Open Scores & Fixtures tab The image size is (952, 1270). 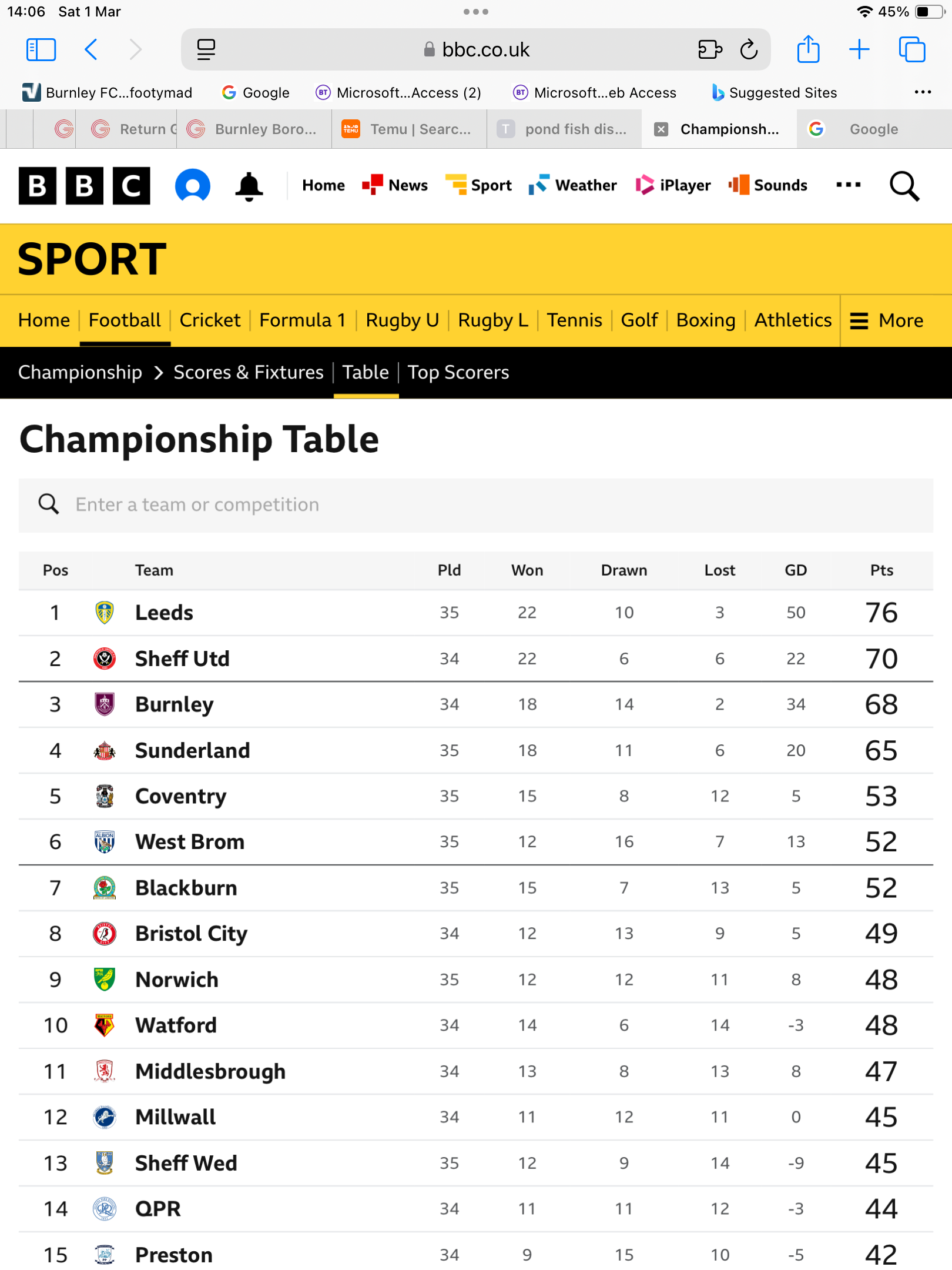coord(248,372)
